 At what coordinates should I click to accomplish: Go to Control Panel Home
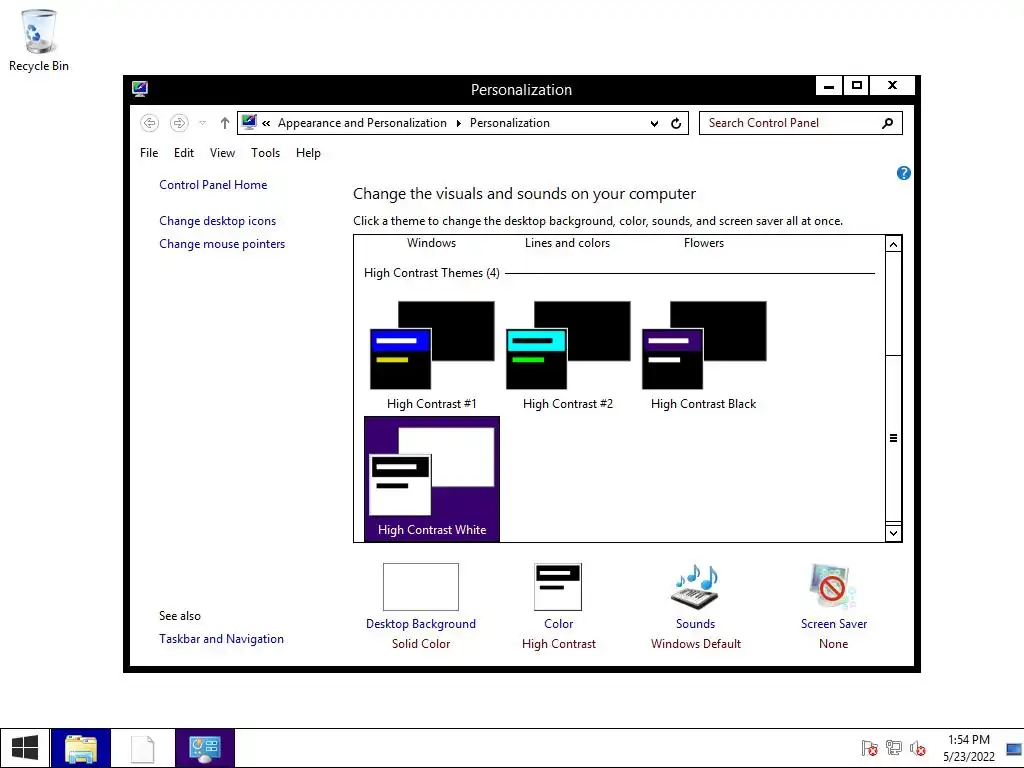[x=213, y=185]
